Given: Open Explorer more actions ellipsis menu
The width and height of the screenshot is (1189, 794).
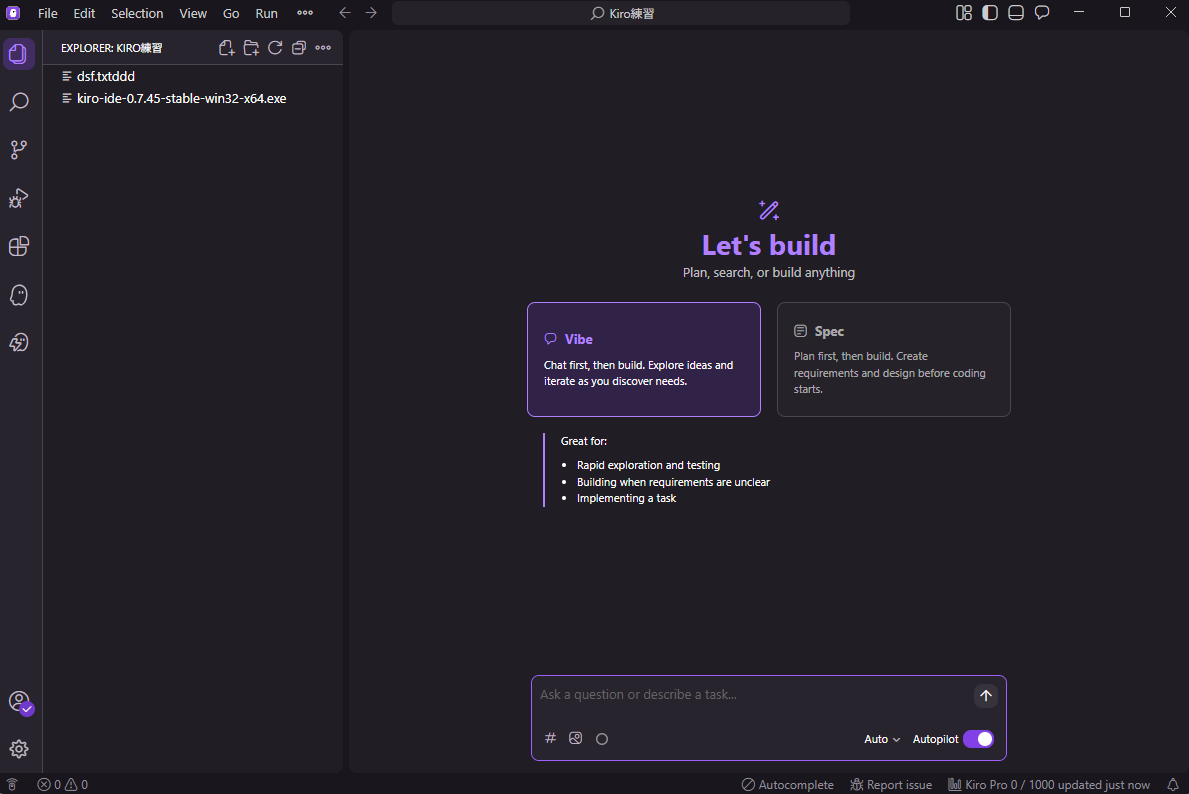Looking at the screenshot, I should click(x=323, y=48).
